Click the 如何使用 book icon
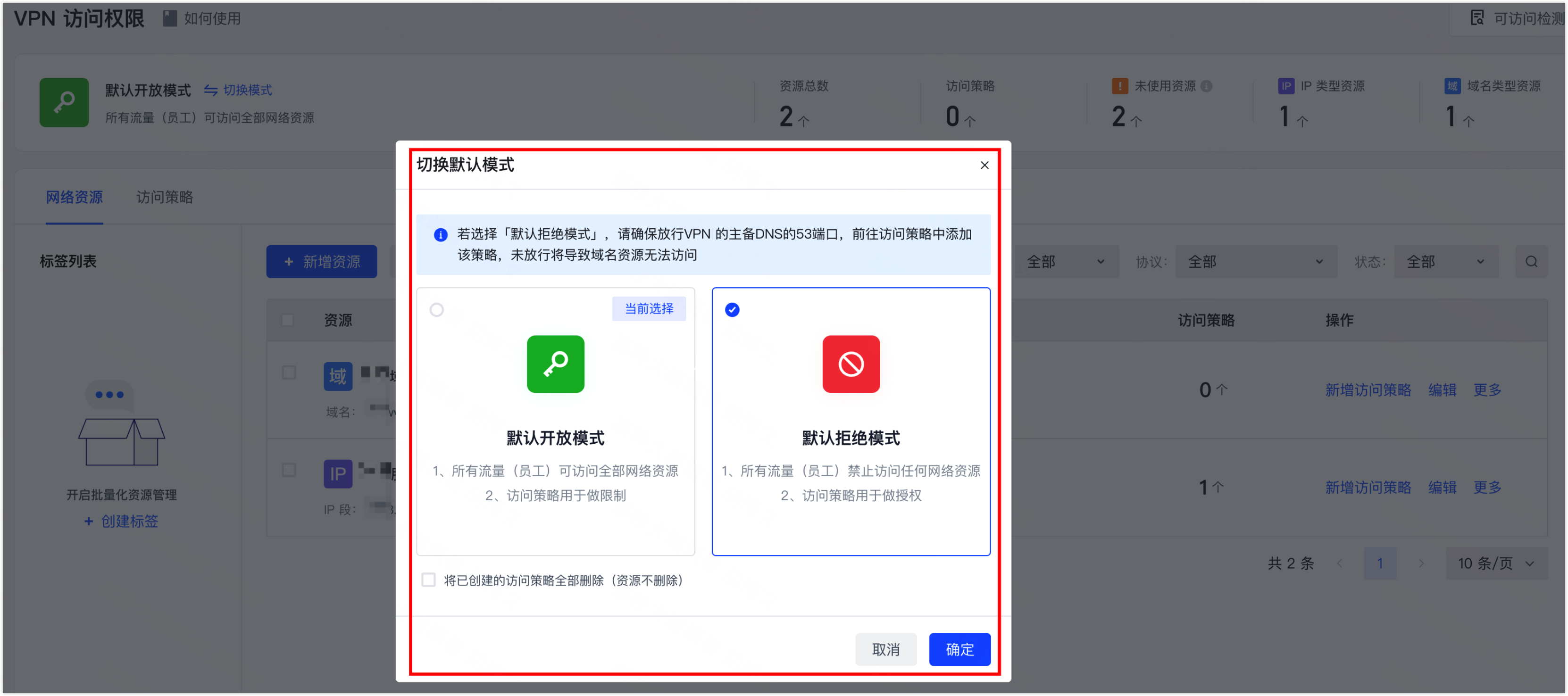1568x696 pixels. (x=170, y=18)
